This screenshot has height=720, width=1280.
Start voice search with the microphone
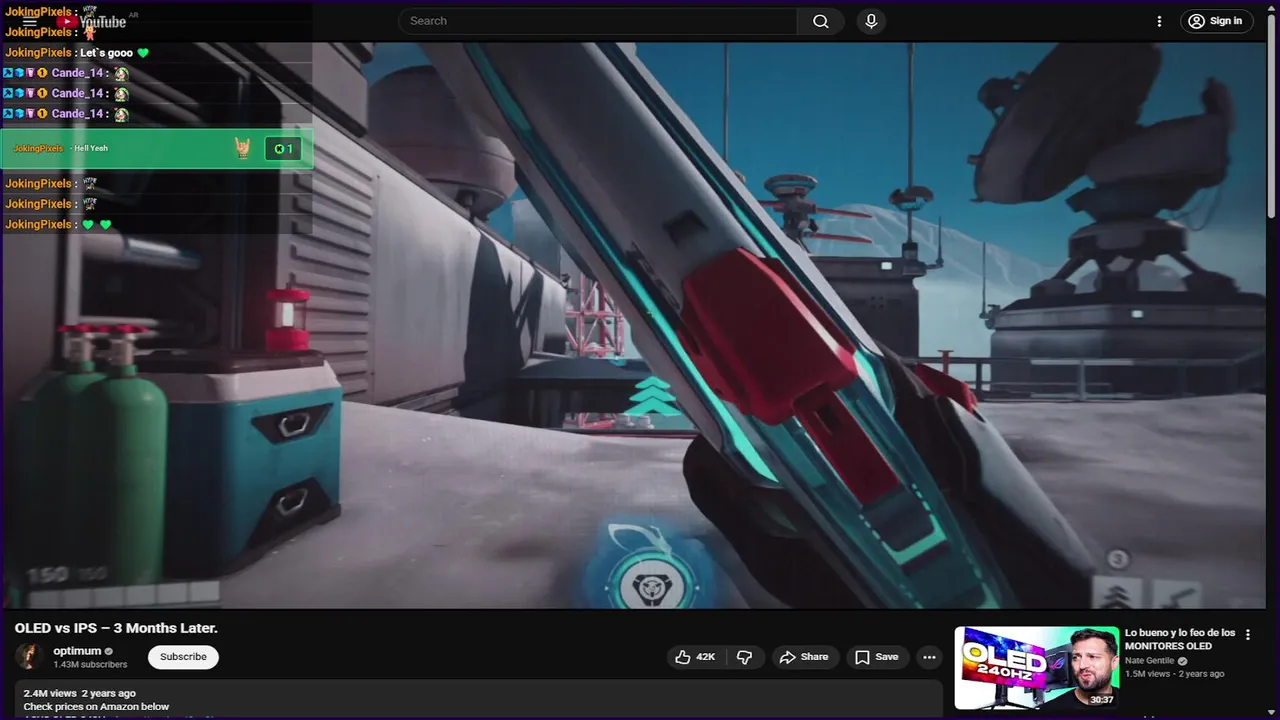(x=871, y=21)
